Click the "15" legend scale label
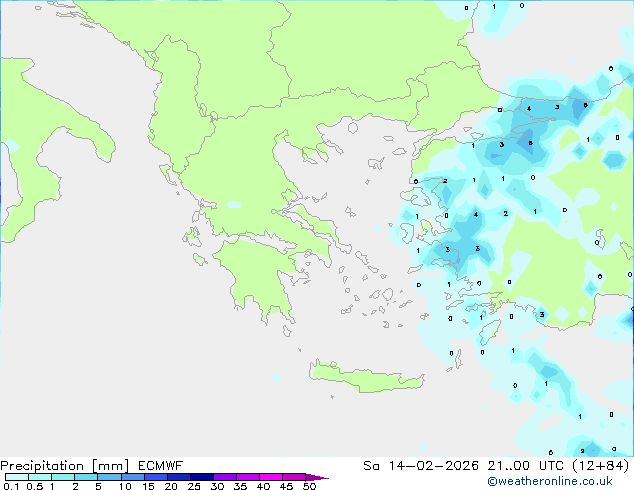The width and height of the screenshot is (634, 490). pyautogui.click(x=148, y=486)
